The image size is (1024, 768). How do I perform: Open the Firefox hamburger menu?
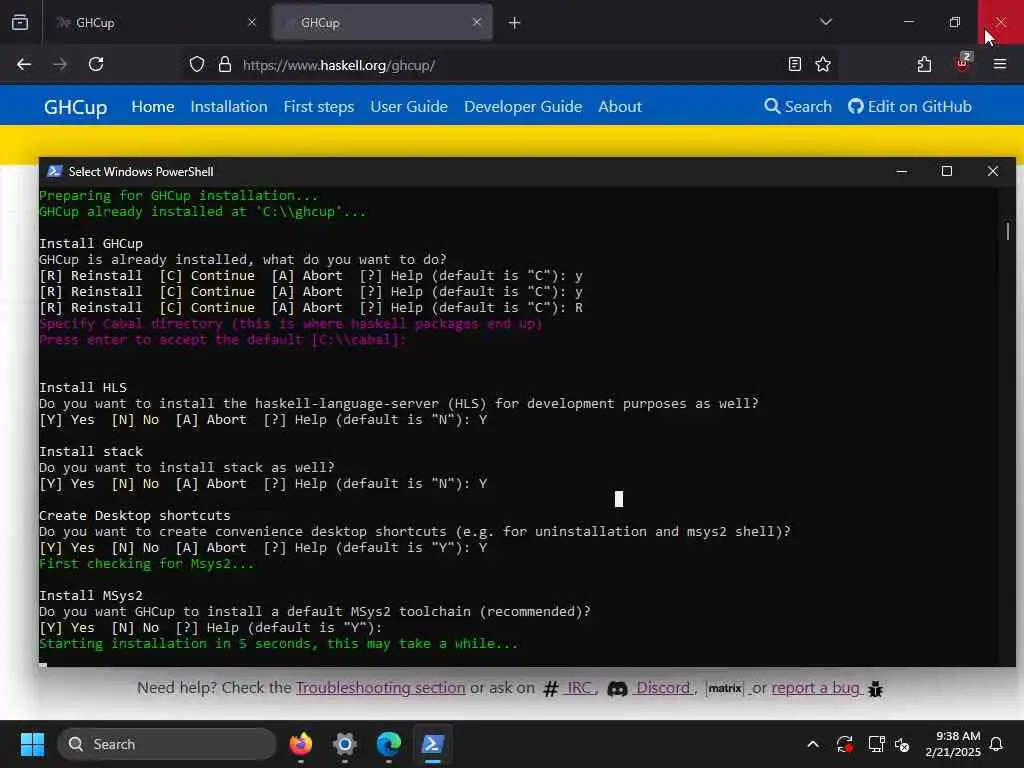(1000, 65)
